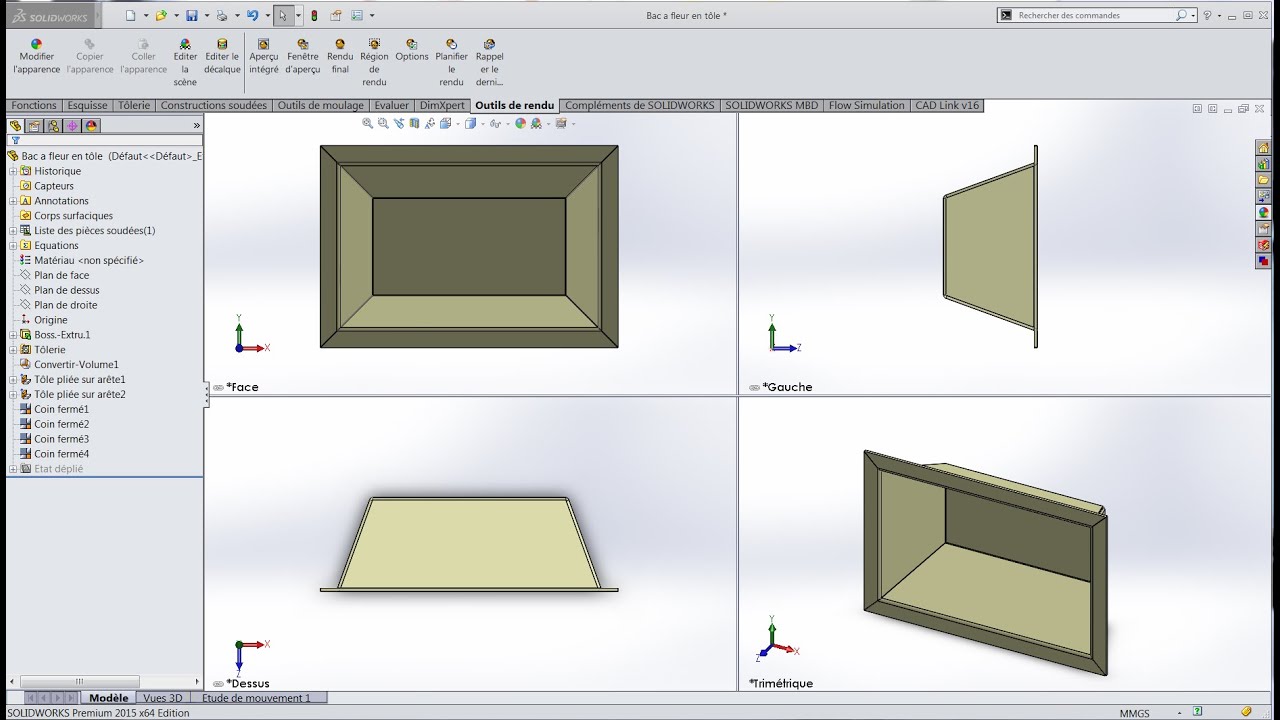The image size is (1280, 720).
Task: Switch to the Tôlerie tab
Action: pyautogui.click(x=134, y=105)
